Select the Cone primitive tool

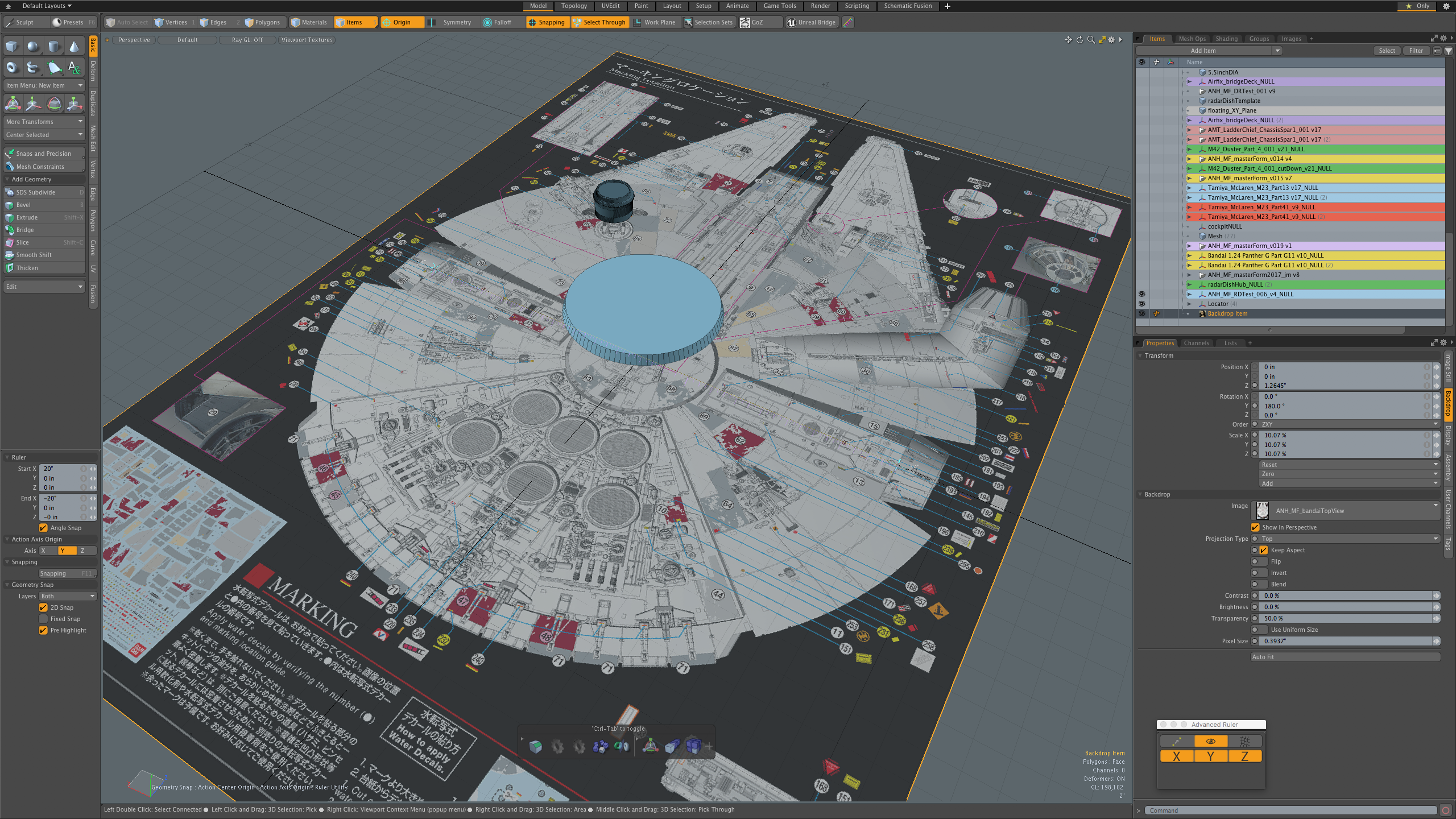(74, 47)
